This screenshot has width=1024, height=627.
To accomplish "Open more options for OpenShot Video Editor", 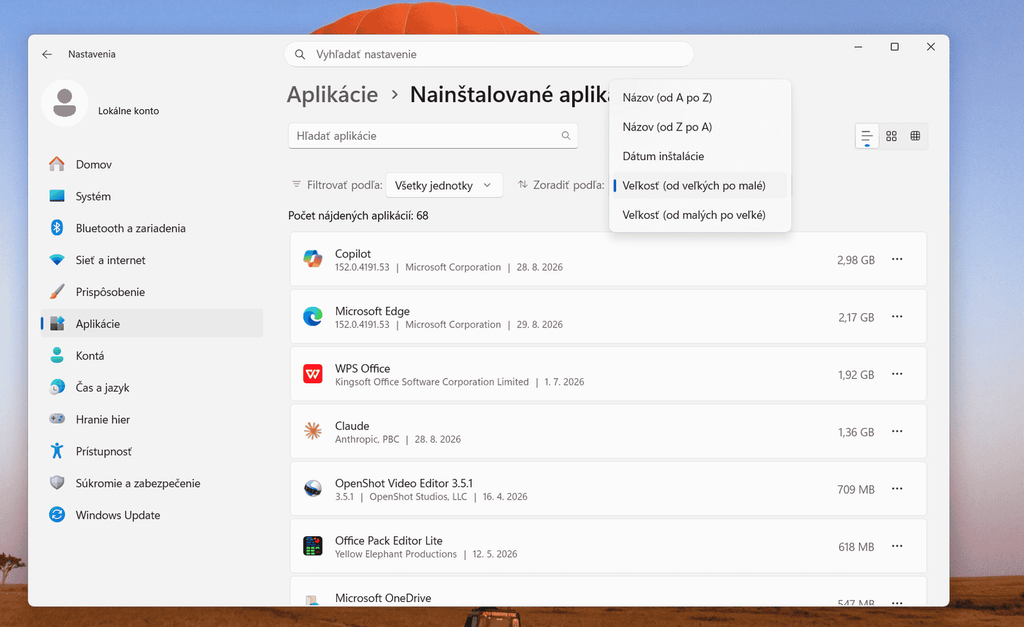I will 897,489.
